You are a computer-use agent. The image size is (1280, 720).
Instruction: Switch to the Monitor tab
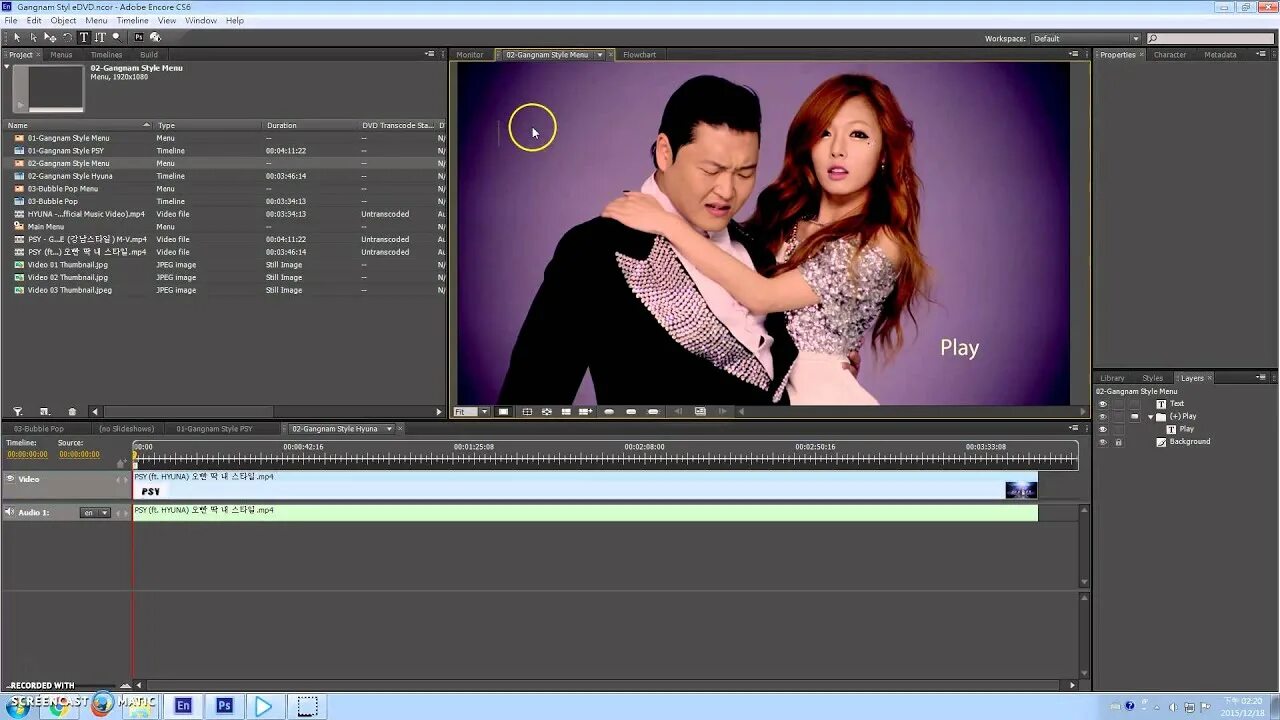pyautogui.click(x=470, y=55)
